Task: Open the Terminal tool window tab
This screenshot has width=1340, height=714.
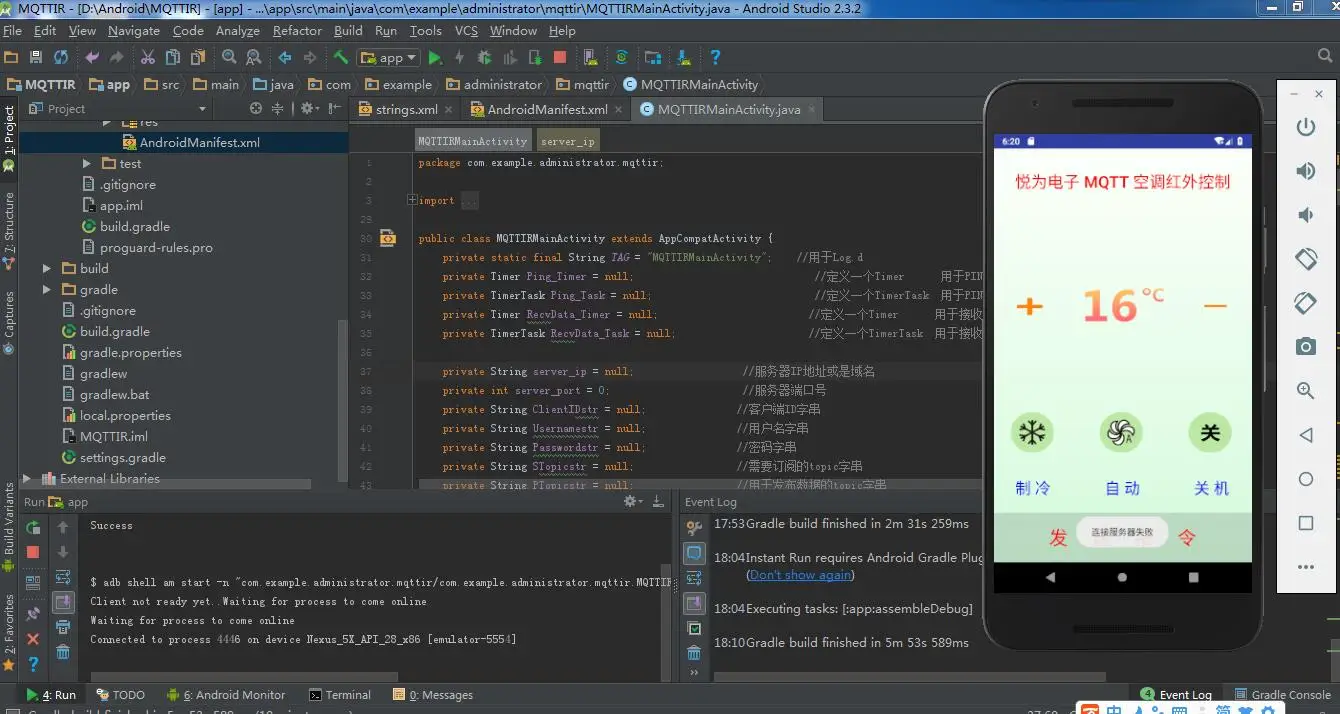Action: (340, 694)
